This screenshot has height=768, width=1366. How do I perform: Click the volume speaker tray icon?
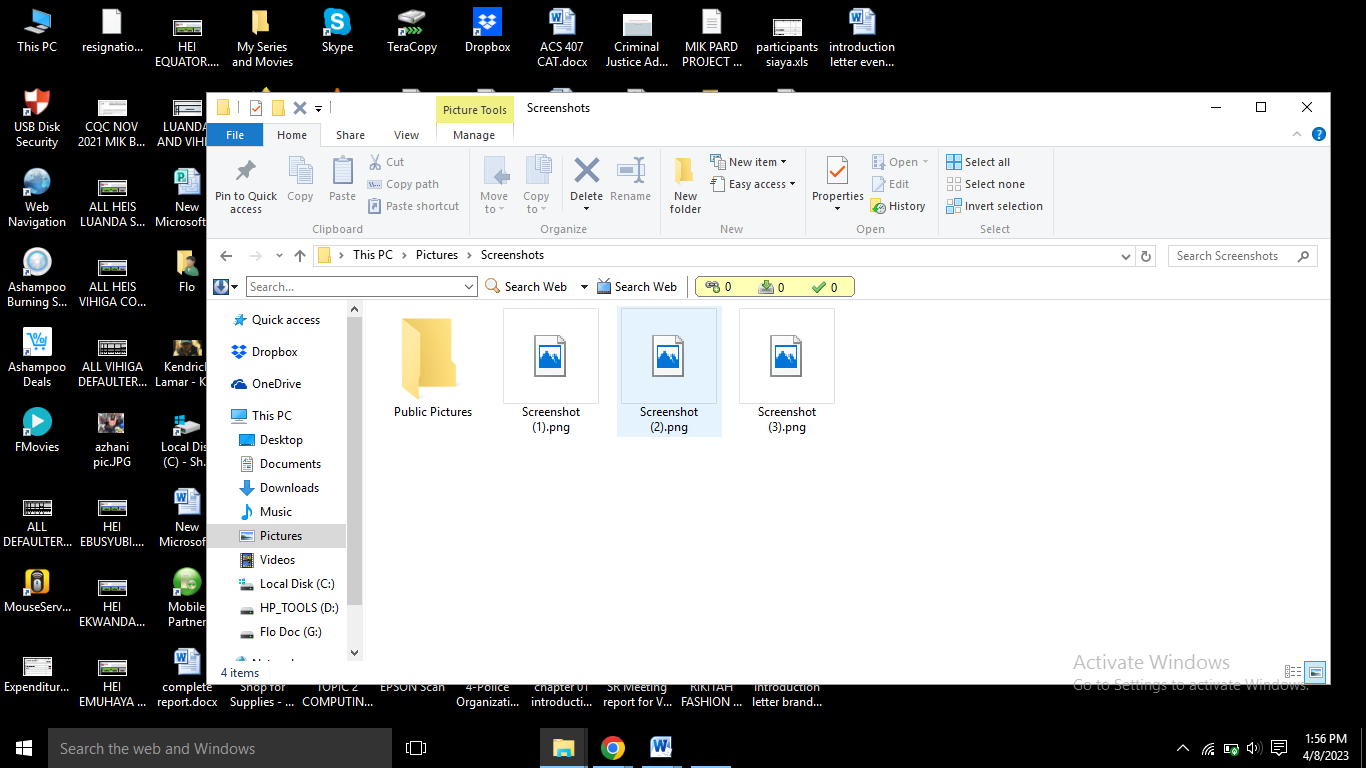coord(1253,748)
